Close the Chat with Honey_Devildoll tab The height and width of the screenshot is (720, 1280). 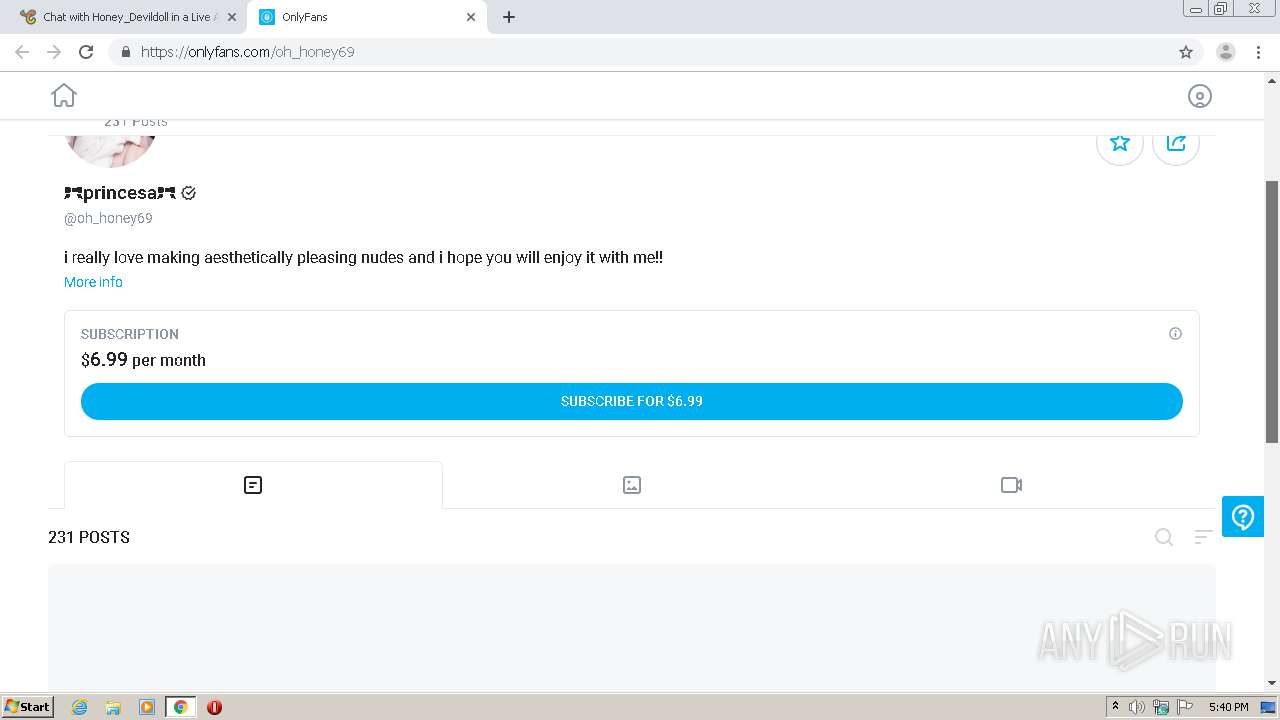click(x=232, y=17)
